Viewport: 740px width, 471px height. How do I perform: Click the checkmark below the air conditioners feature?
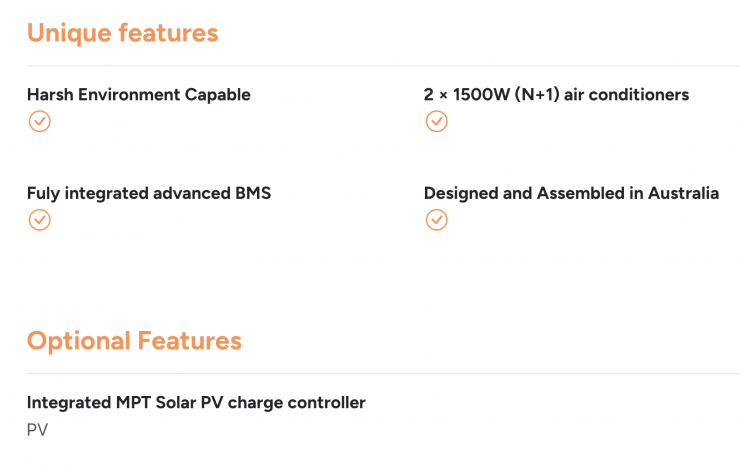[436, 121]
